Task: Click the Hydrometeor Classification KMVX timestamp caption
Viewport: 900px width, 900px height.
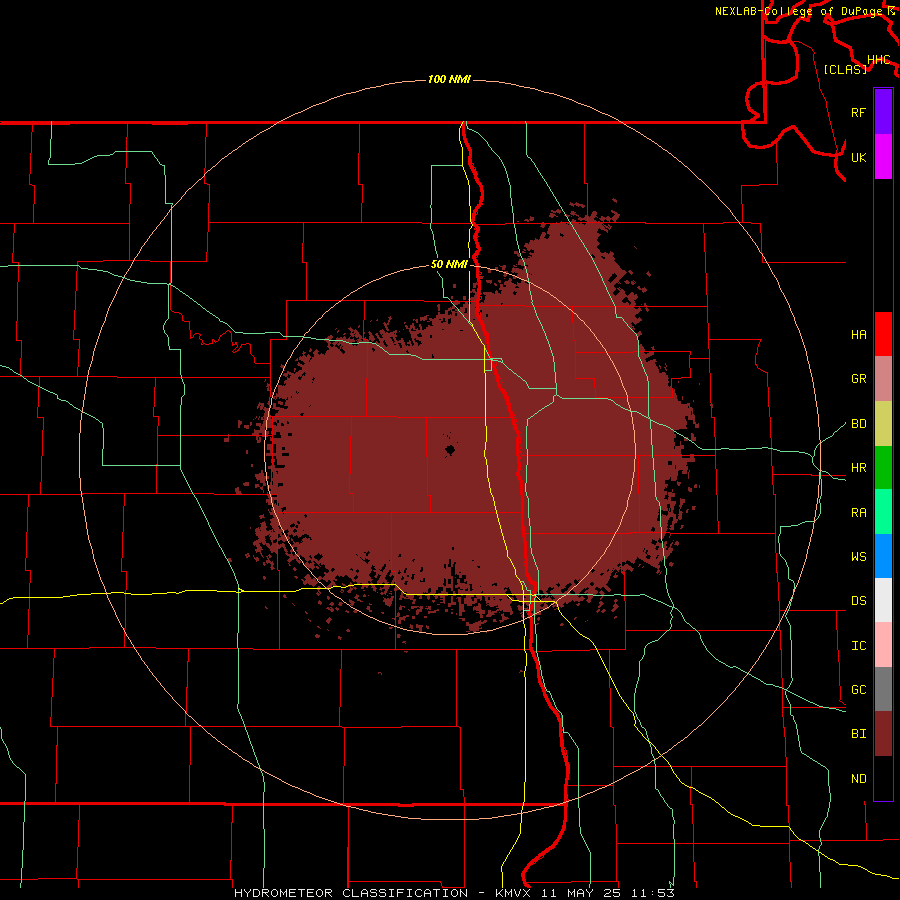Action: [x=454, y=893]
